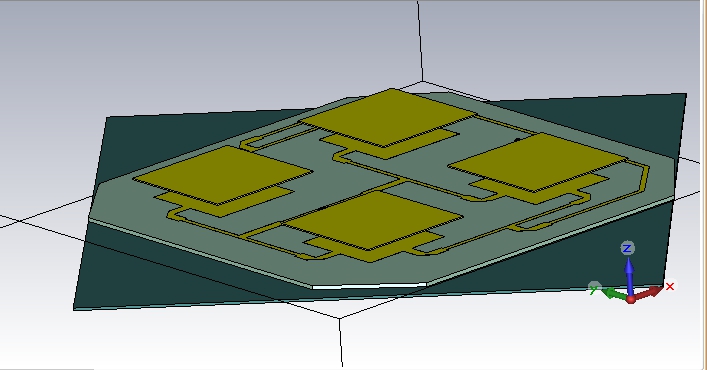The image size is (707, 370).
Task: Click the Z label on the axis gizmo
Action: click(x=627, y=248)
